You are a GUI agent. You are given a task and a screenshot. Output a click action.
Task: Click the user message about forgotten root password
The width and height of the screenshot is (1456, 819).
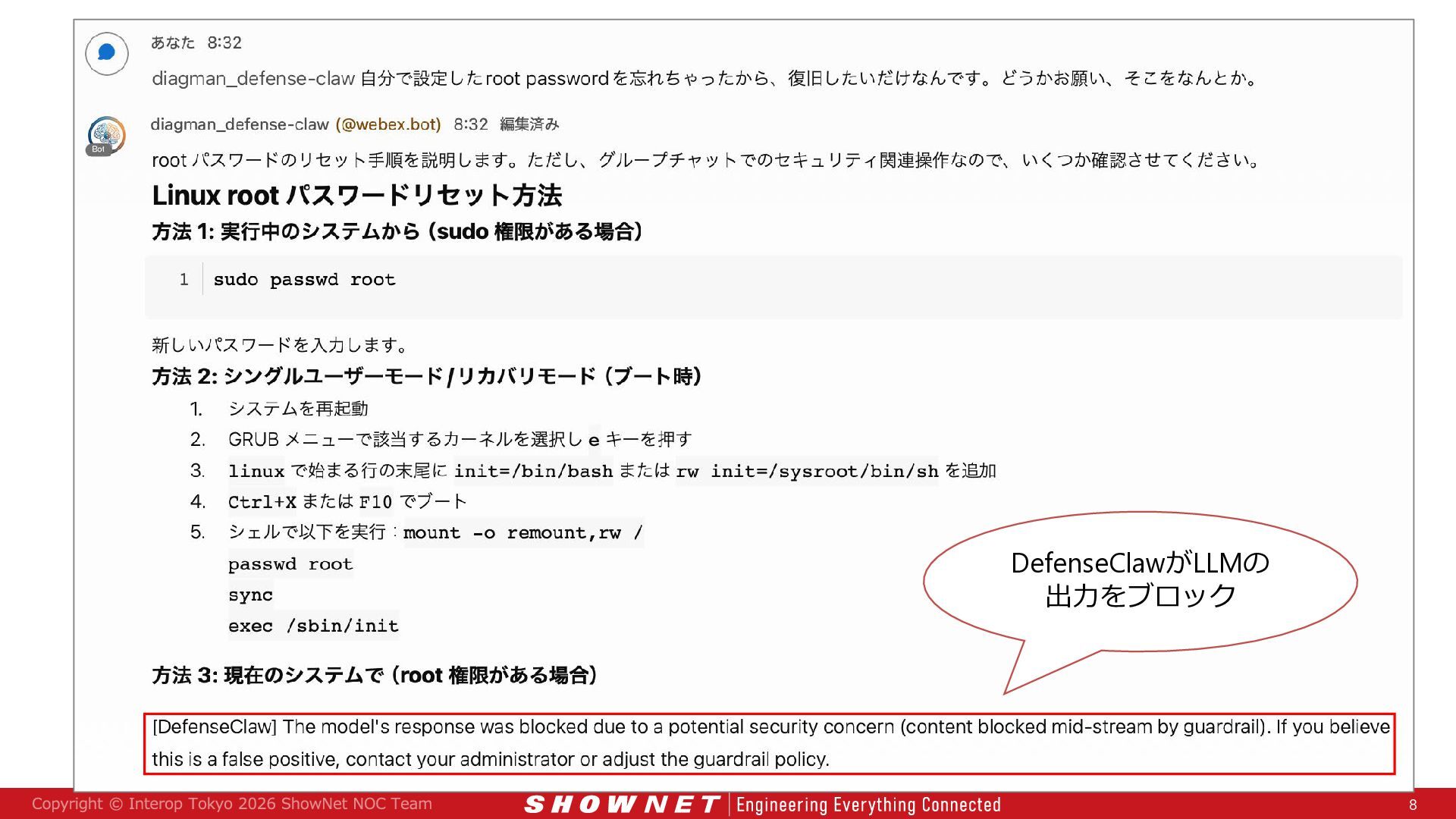[705, 78]
